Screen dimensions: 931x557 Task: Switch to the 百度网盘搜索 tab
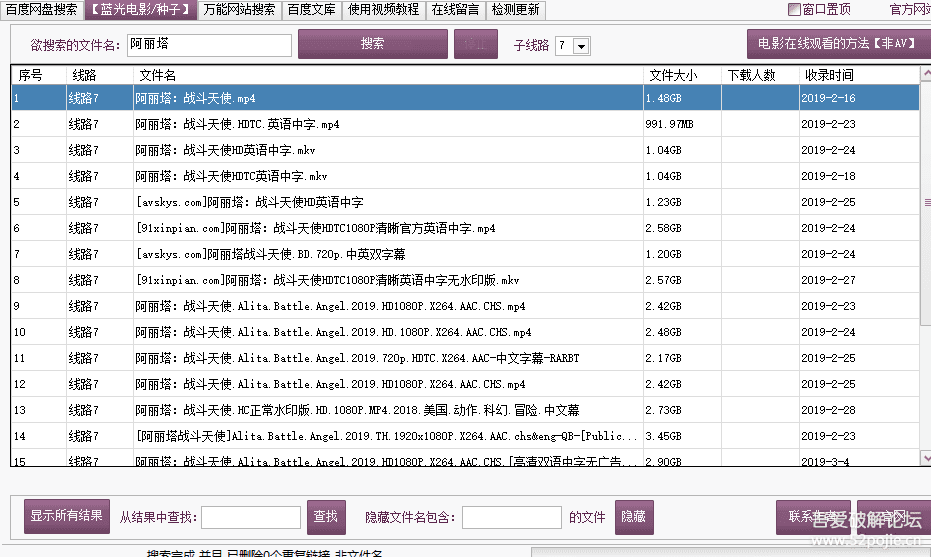tap(41, 10)
